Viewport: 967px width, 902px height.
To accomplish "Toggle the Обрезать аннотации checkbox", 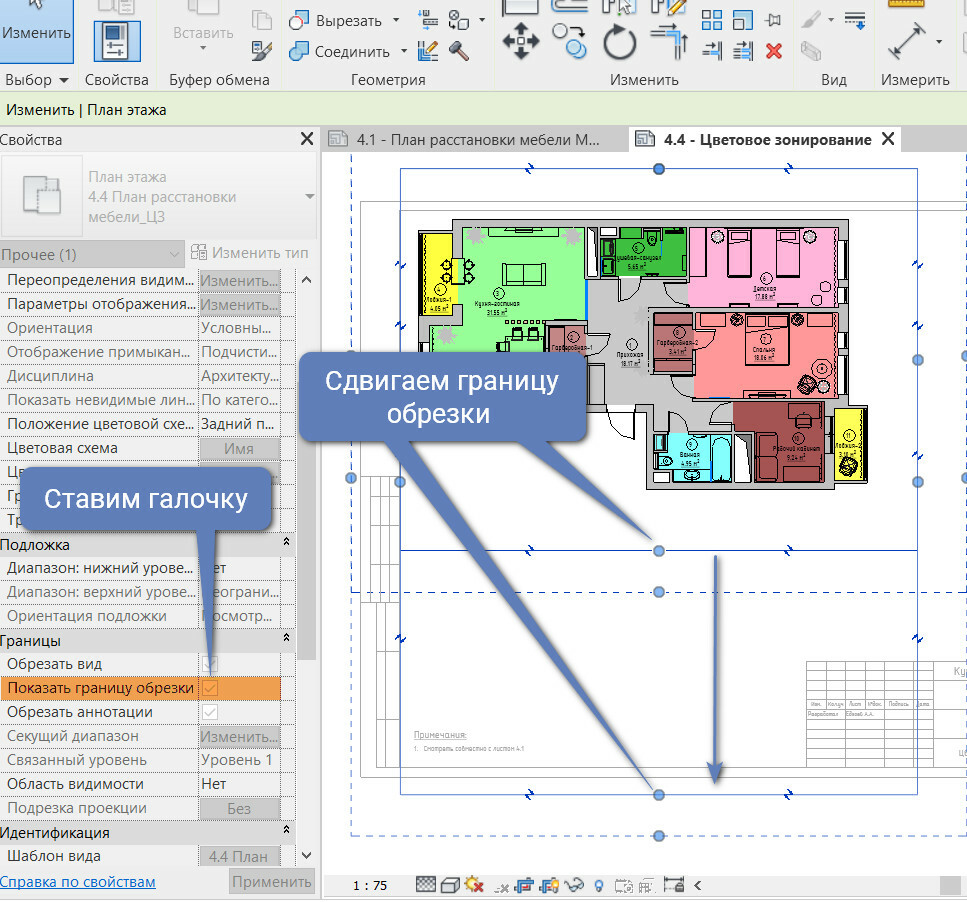I will 210,712.
